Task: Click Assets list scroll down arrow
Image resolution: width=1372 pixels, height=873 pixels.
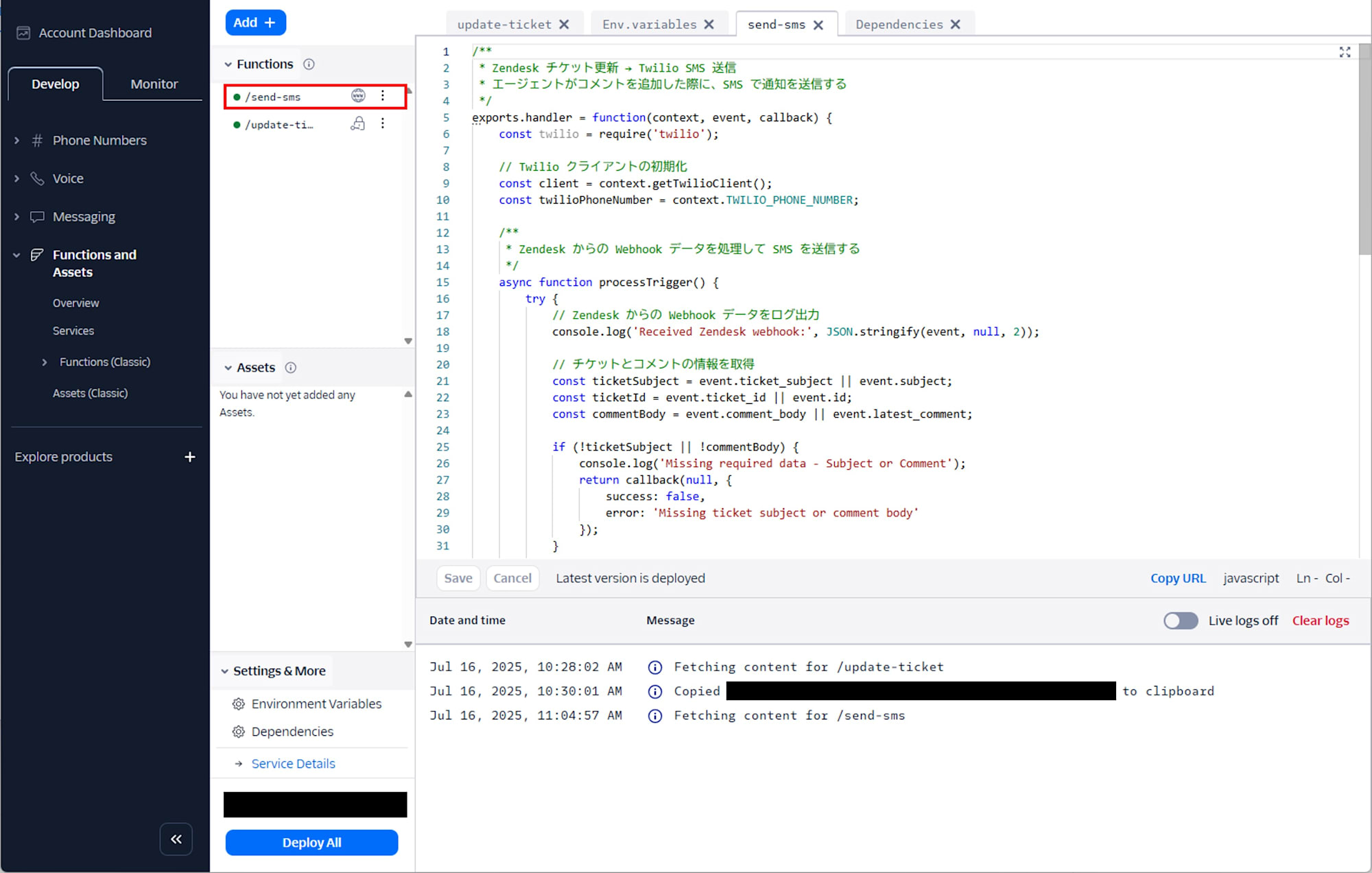Action: [408, 645]
